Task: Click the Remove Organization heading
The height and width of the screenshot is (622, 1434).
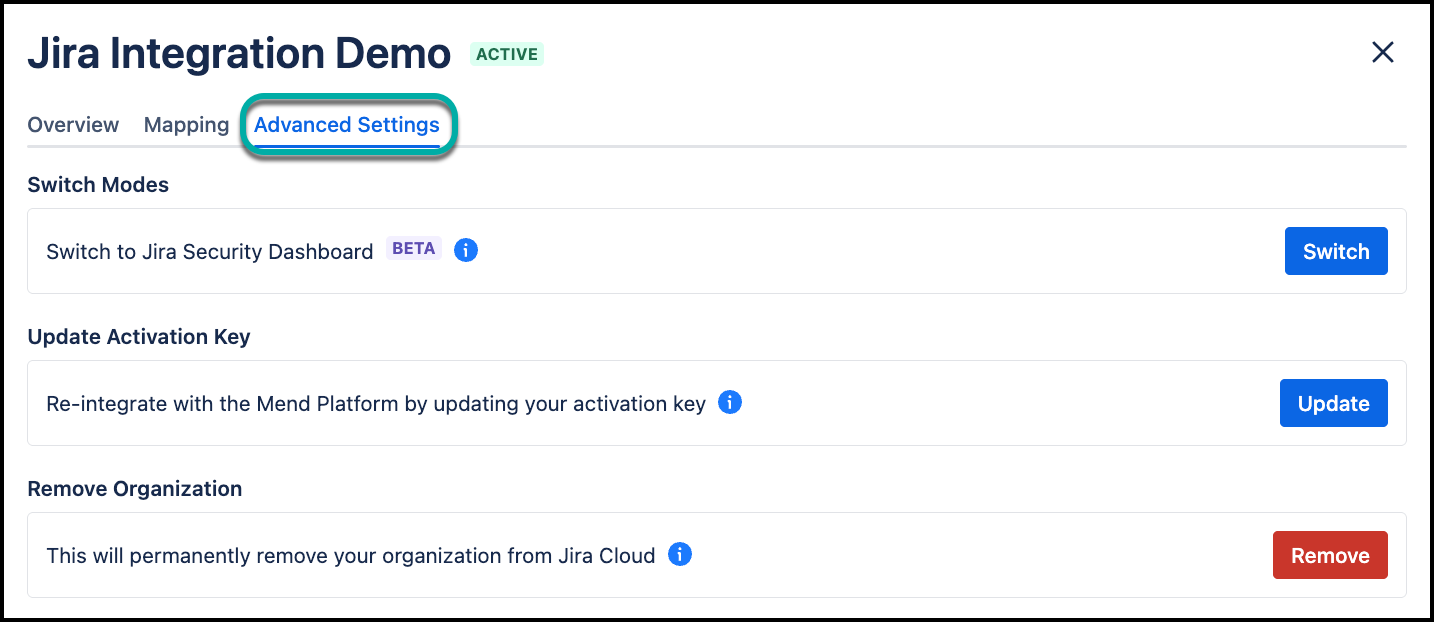Action: (x=135, y=489)
